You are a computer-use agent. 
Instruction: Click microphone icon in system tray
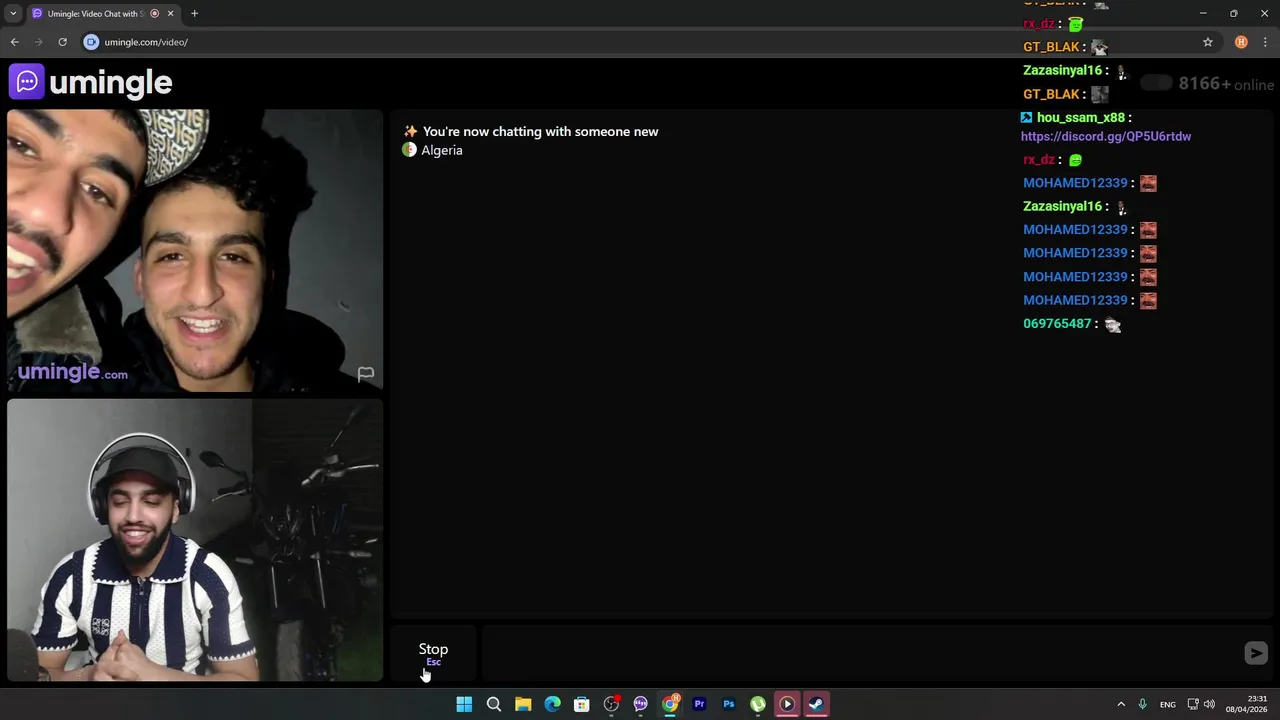pos(1142,704)
